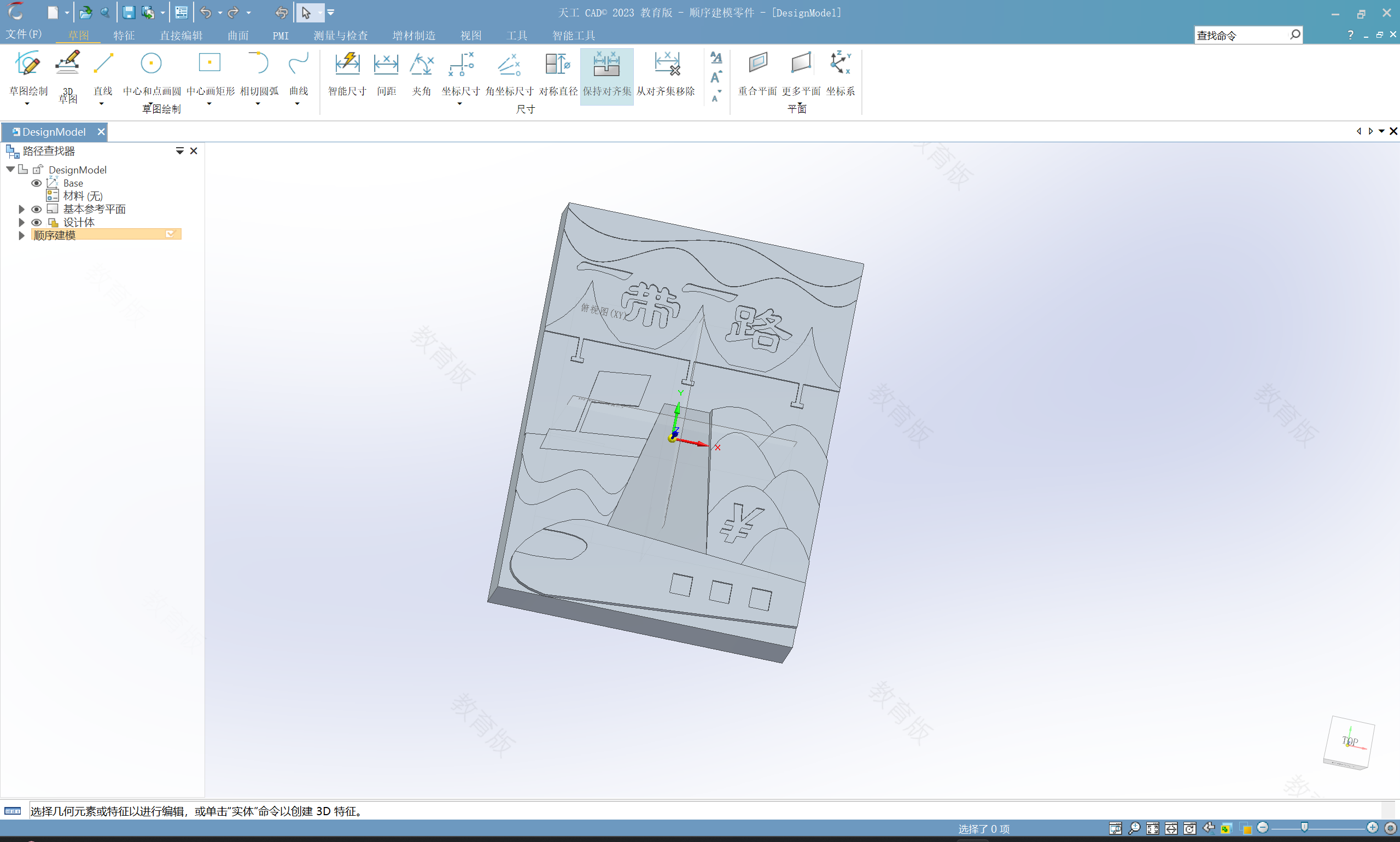Screen dimensions: 1400x842
Task: Create a new document from quick toolbar
Action: 52,13
